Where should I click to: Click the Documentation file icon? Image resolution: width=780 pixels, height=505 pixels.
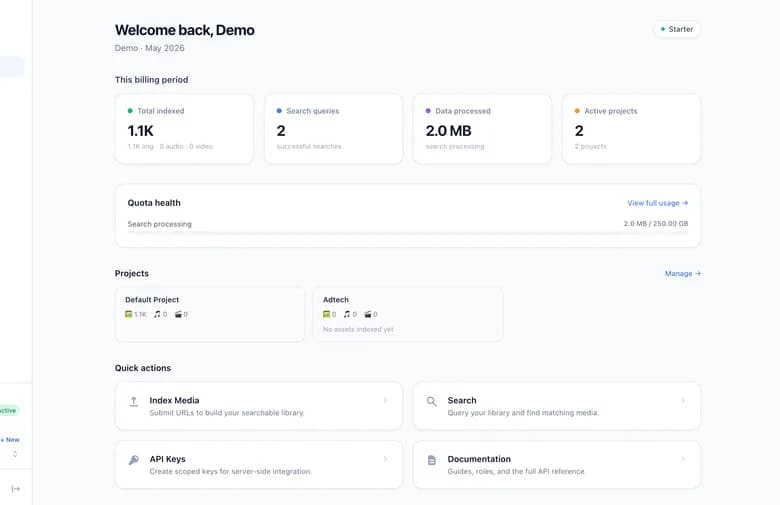pos(431,460)
